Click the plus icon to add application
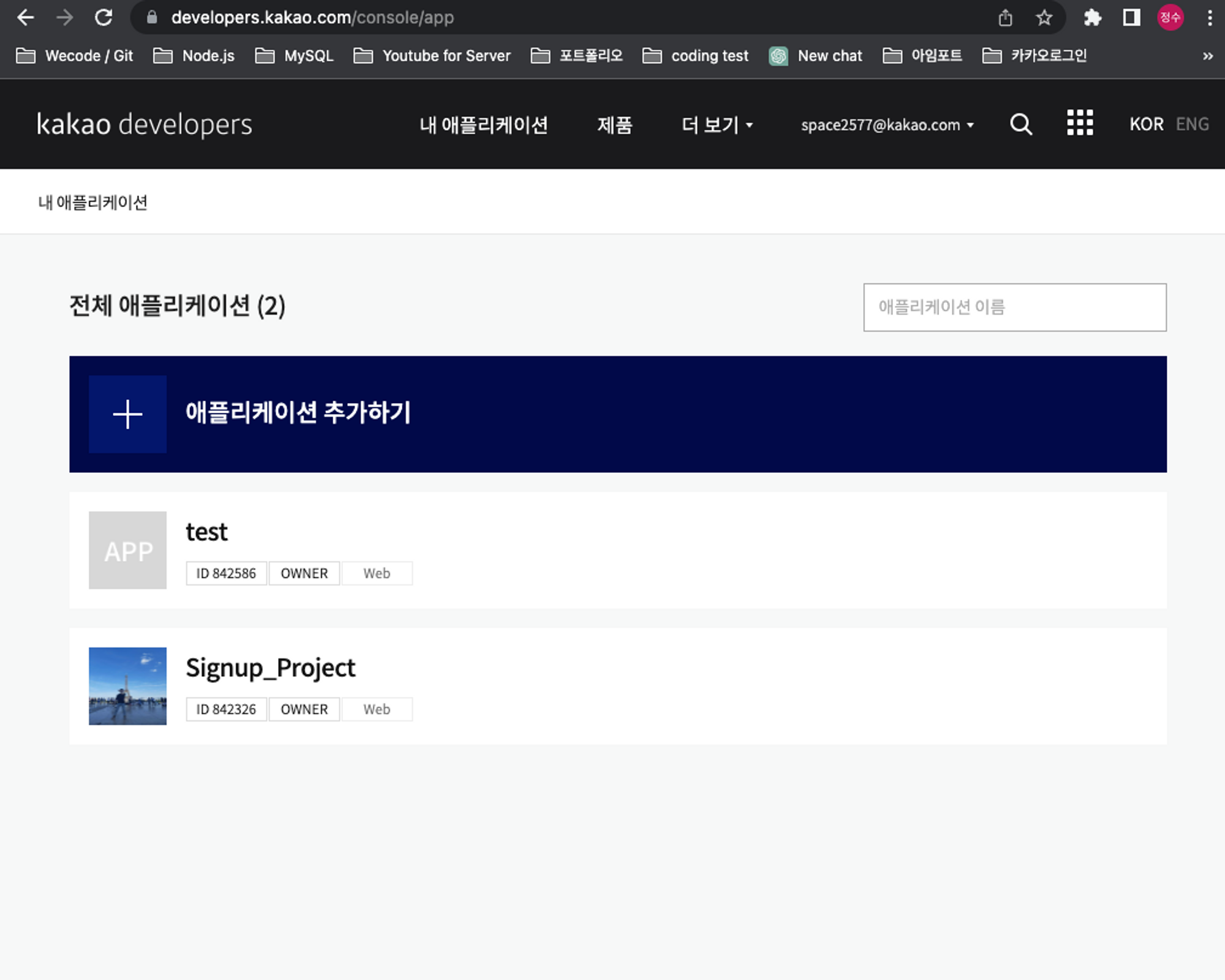This screenshot has width=1225, height=980. (127, 414)
